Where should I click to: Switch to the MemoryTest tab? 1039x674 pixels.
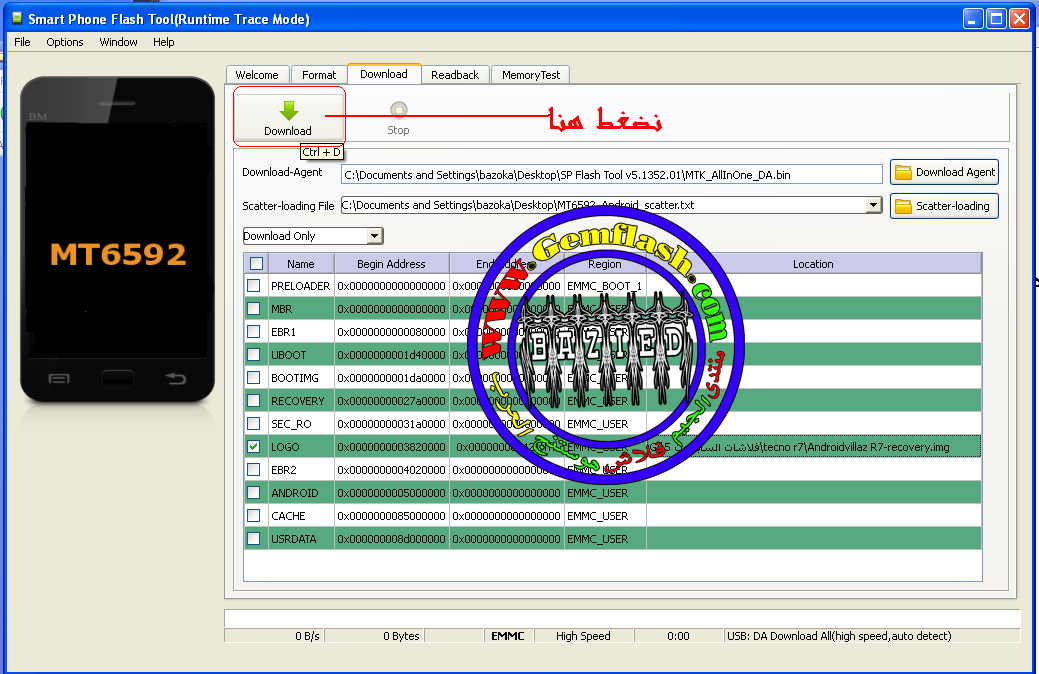tap(531, 75)
